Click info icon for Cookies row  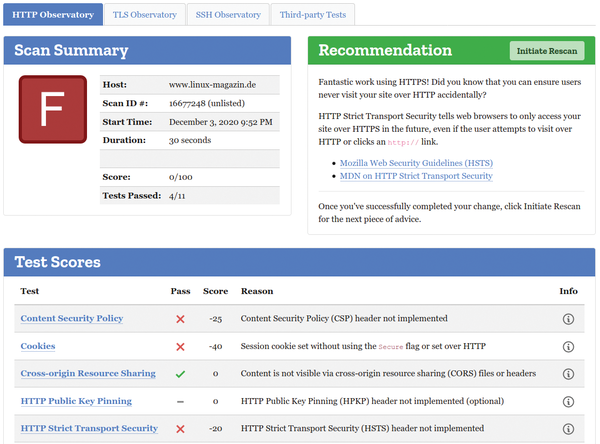pos(568,346)
